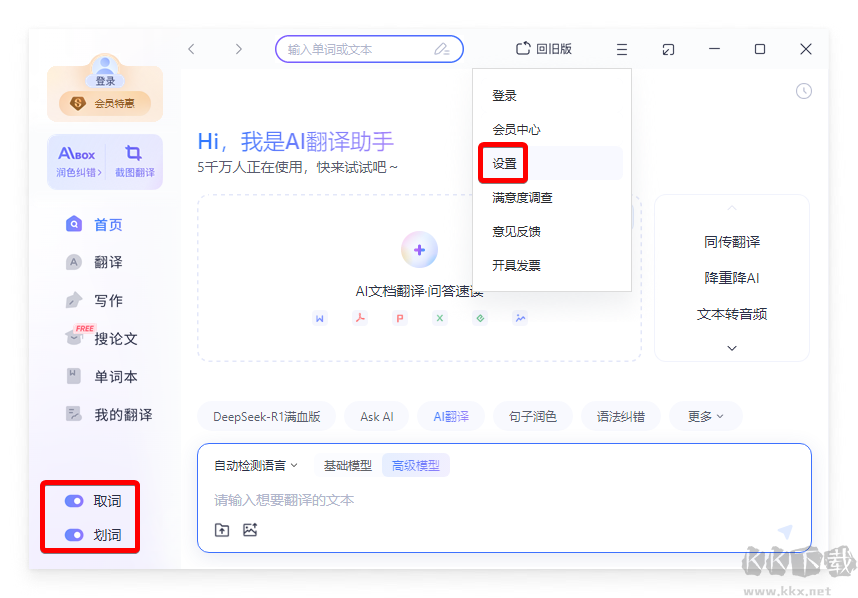Select 我的翻译 in the sidebar
The height and width of the screenshot is (598, 858).
coord(108,413)
